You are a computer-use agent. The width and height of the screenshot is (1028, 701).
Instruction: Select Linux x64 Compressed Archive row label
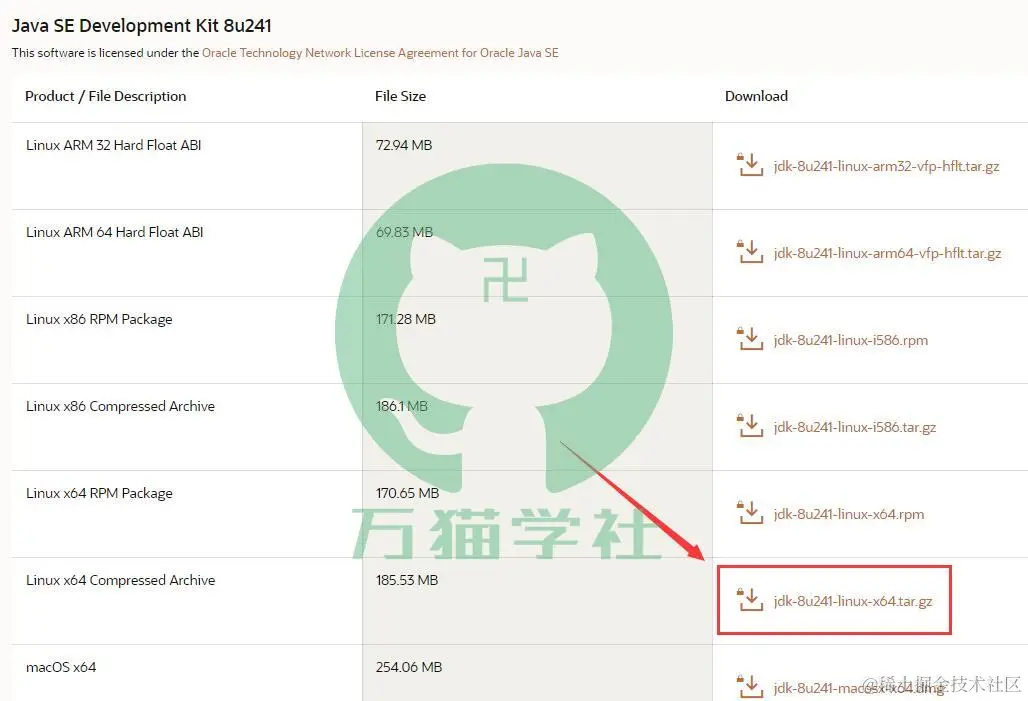click(x=121, y=580)
